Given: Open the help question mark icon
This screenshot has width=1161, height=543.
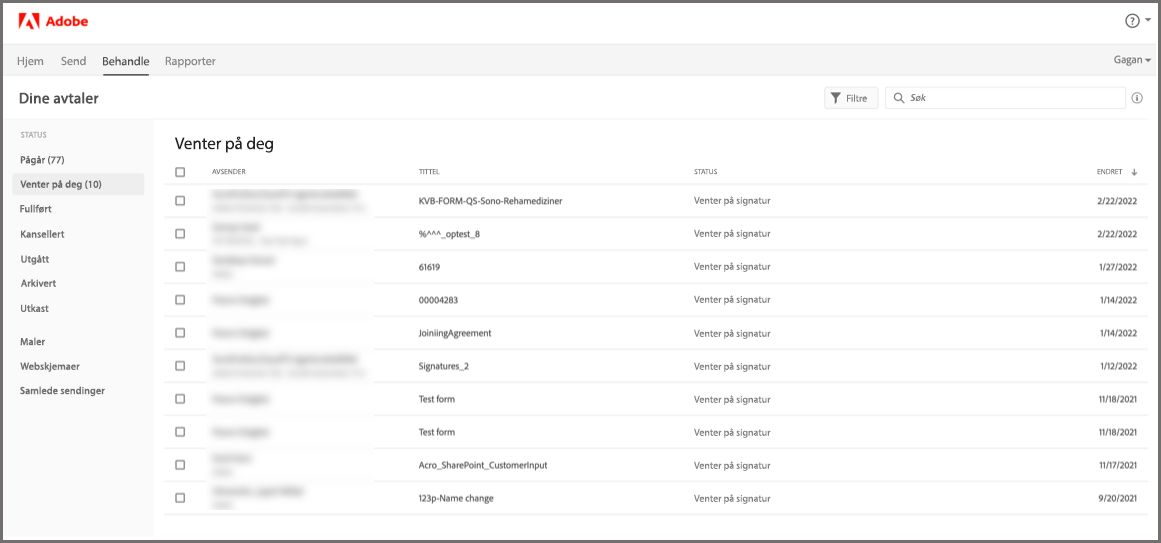Looking at the screenshot, I should (1132, 21).
